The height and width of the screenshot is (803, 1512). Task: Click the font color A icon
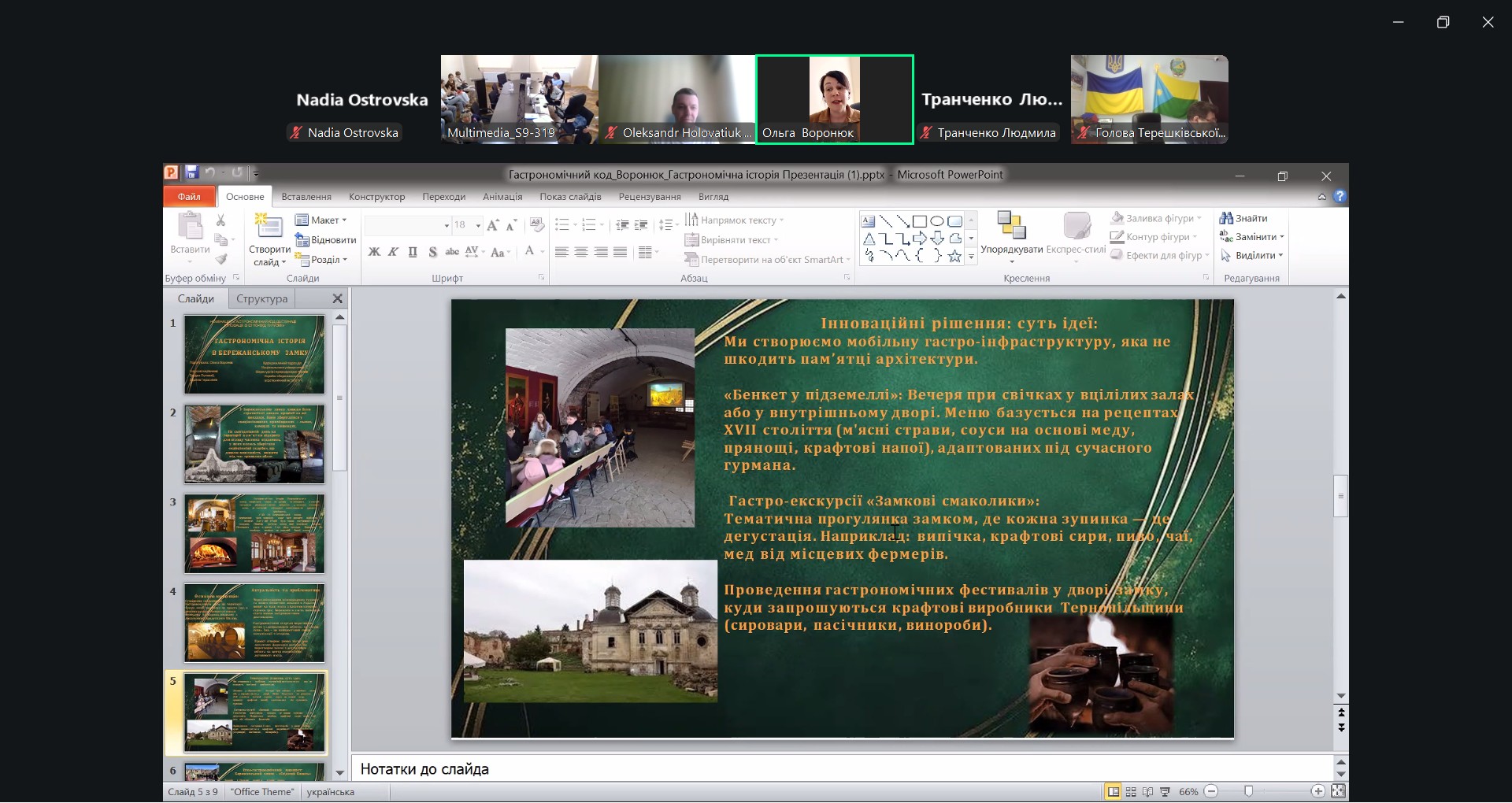tap(530, 251)
